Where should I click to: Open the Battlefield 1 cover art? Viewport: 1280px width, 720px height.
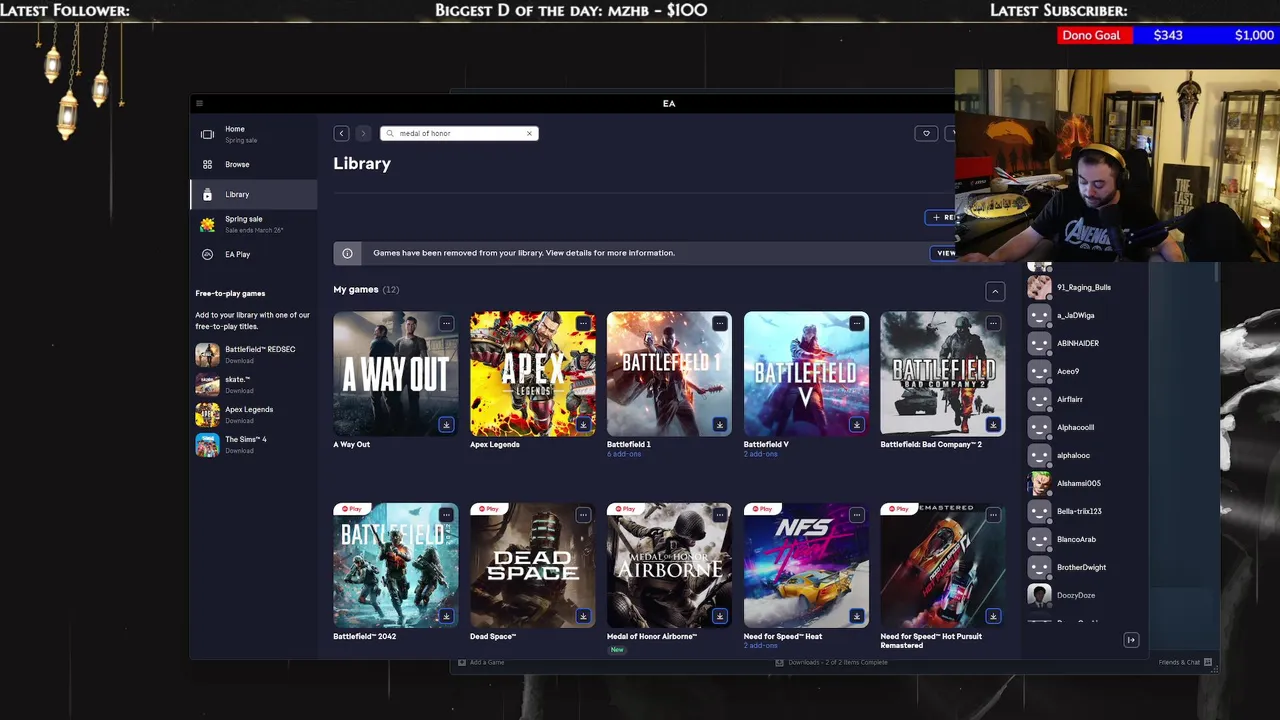[x=669, y=374]
